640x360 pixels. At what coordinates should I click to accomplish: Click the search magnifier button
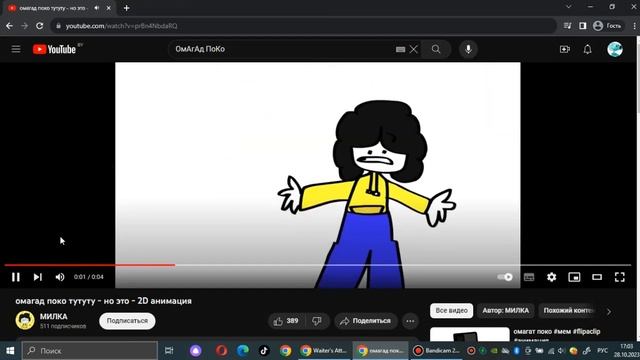coord(436,49)
